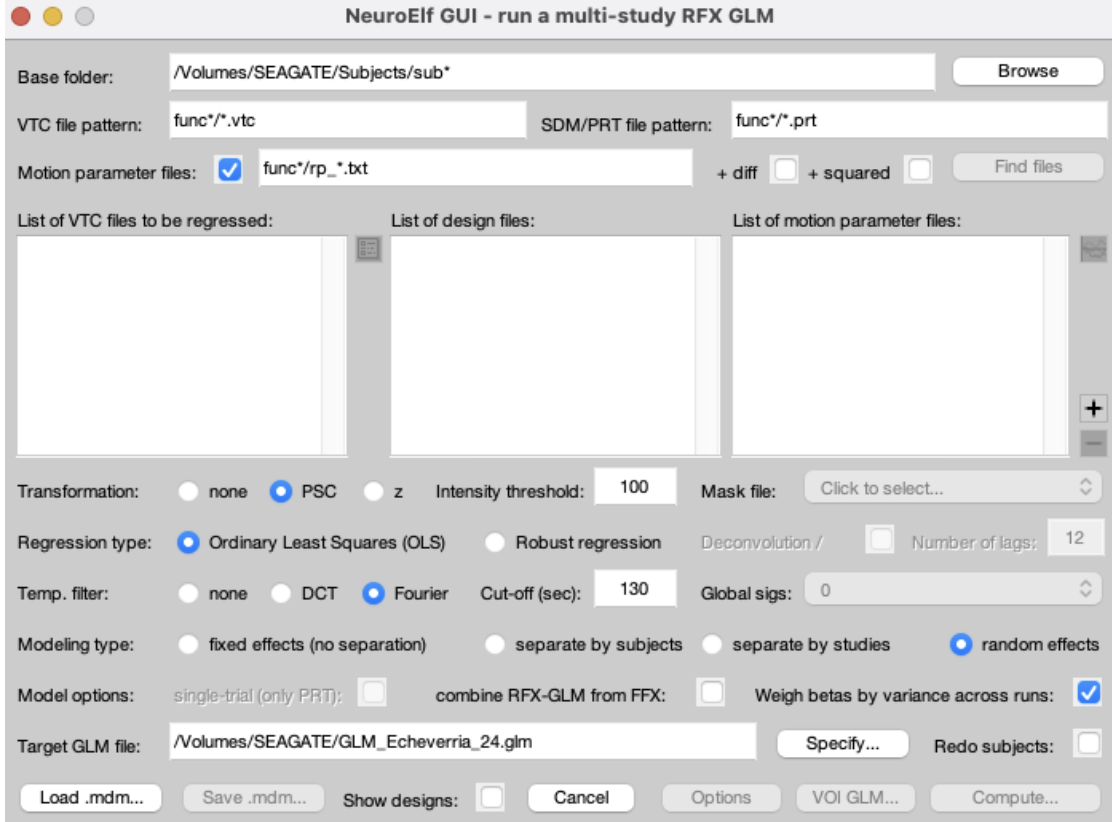Image resolution: width=1112 pixels, height=822 pixels.
Task: Select the z transformation radio button
Action: pos(373,491)
